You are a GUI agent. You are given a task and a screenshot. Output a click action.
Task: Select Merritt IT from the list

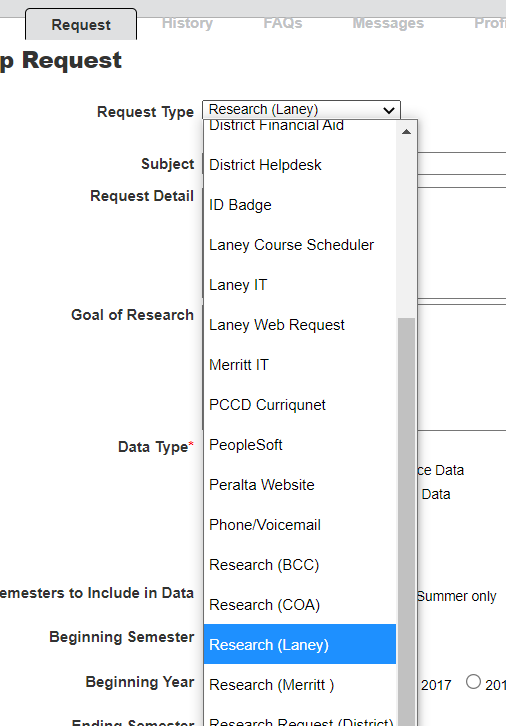coord(300,365)
